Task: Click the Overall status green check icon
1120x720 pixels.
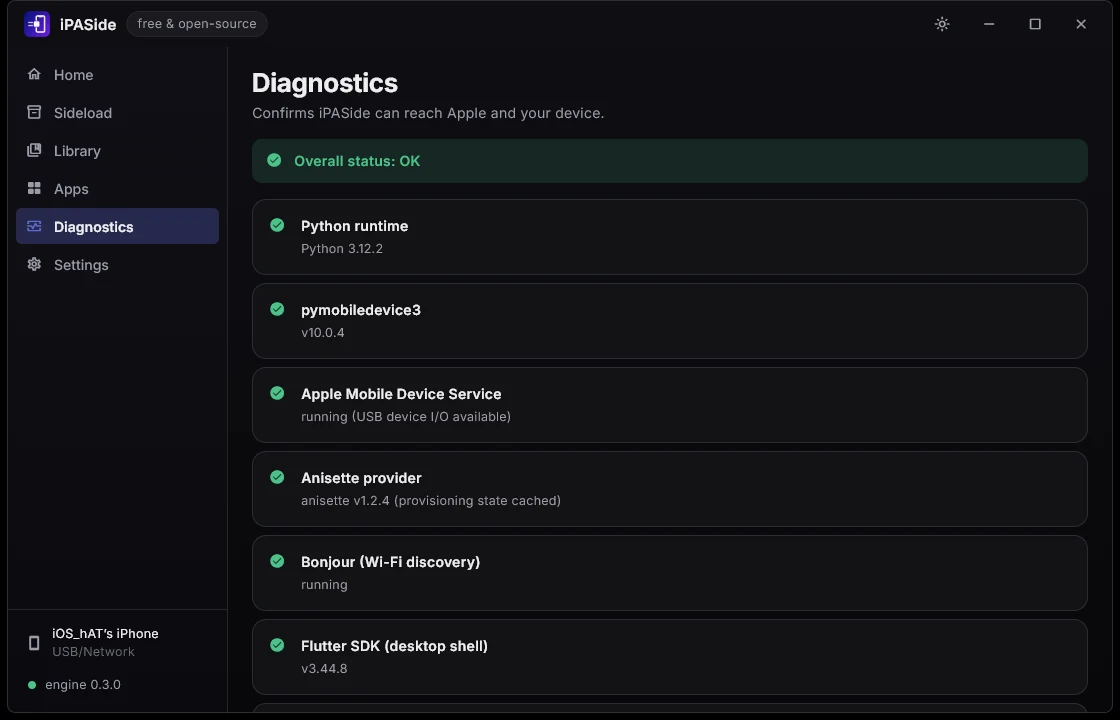Action: tap(274, 161)
